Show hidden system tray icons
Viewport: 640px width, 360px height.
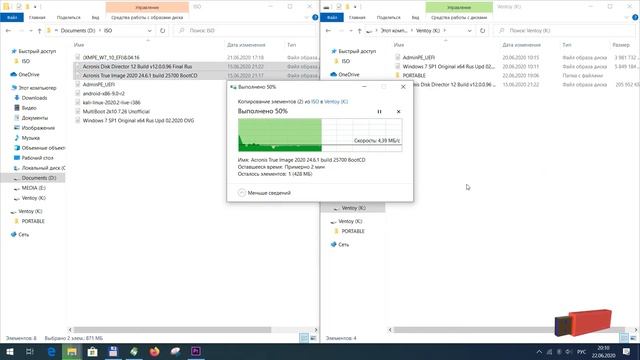tap(539, 351)
